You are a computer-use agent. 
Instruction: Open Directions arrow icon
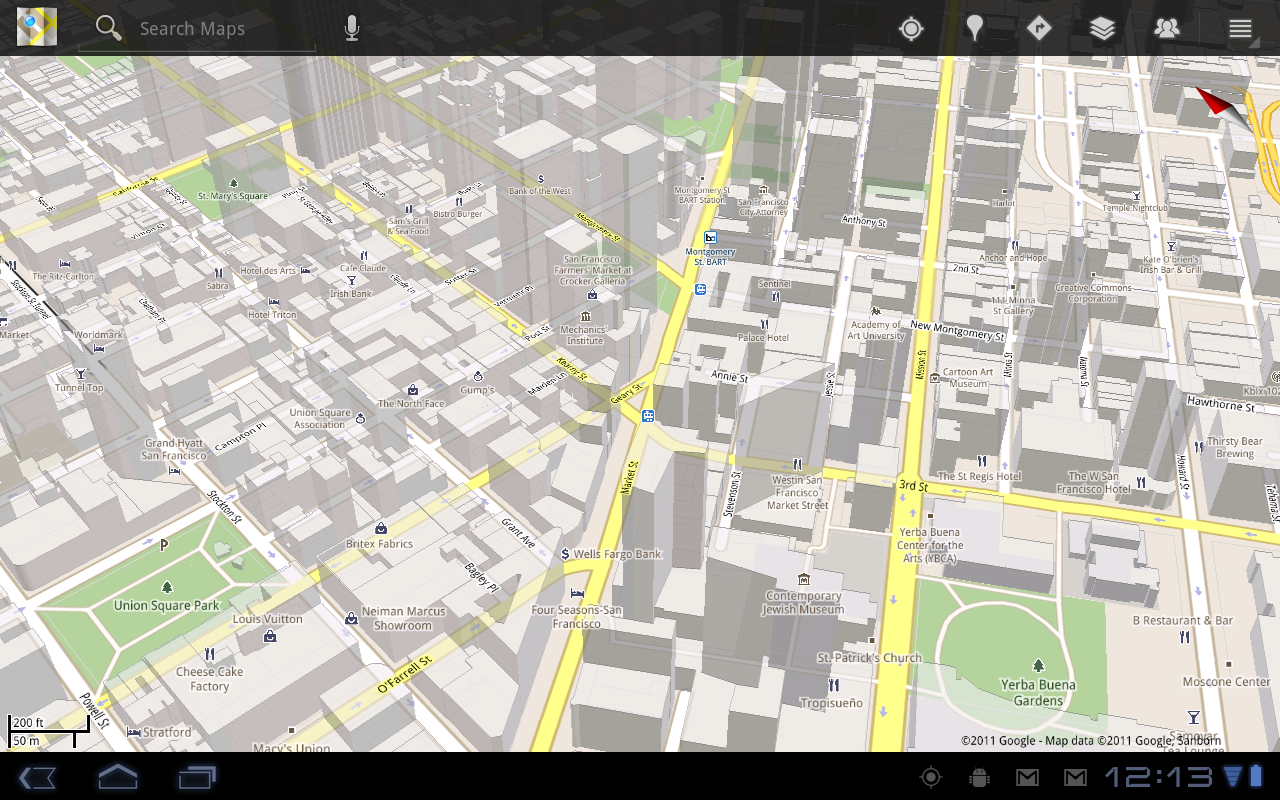click(1039, 28)
